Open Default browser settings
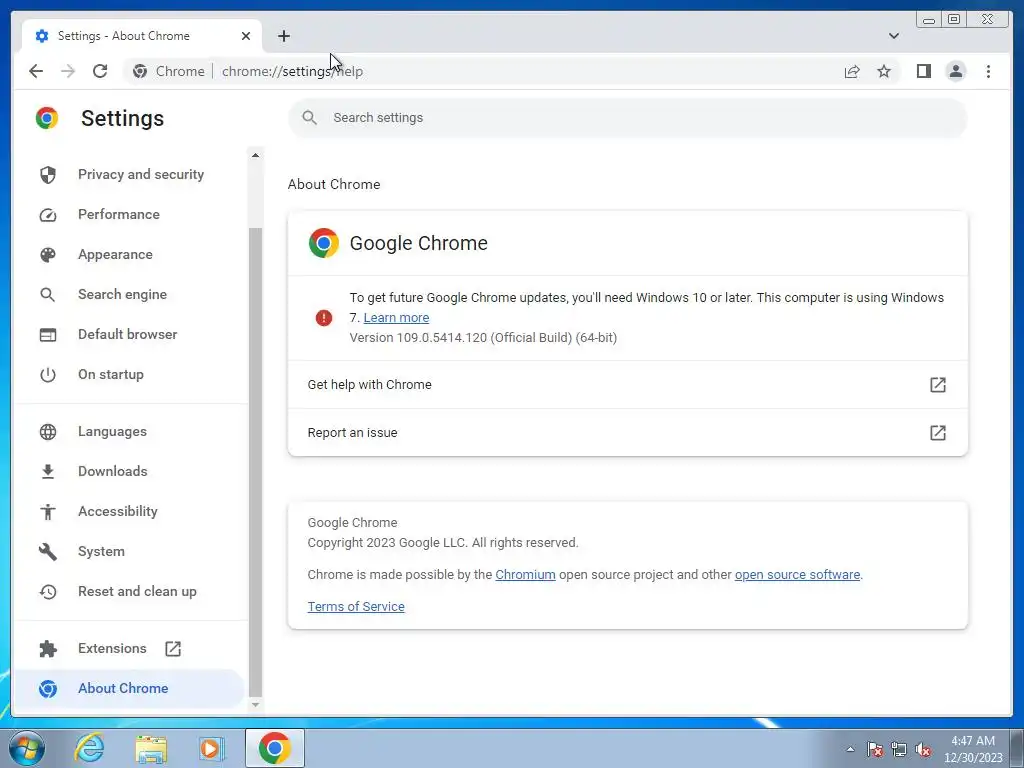1024x768 pixels. pos(129,334)
